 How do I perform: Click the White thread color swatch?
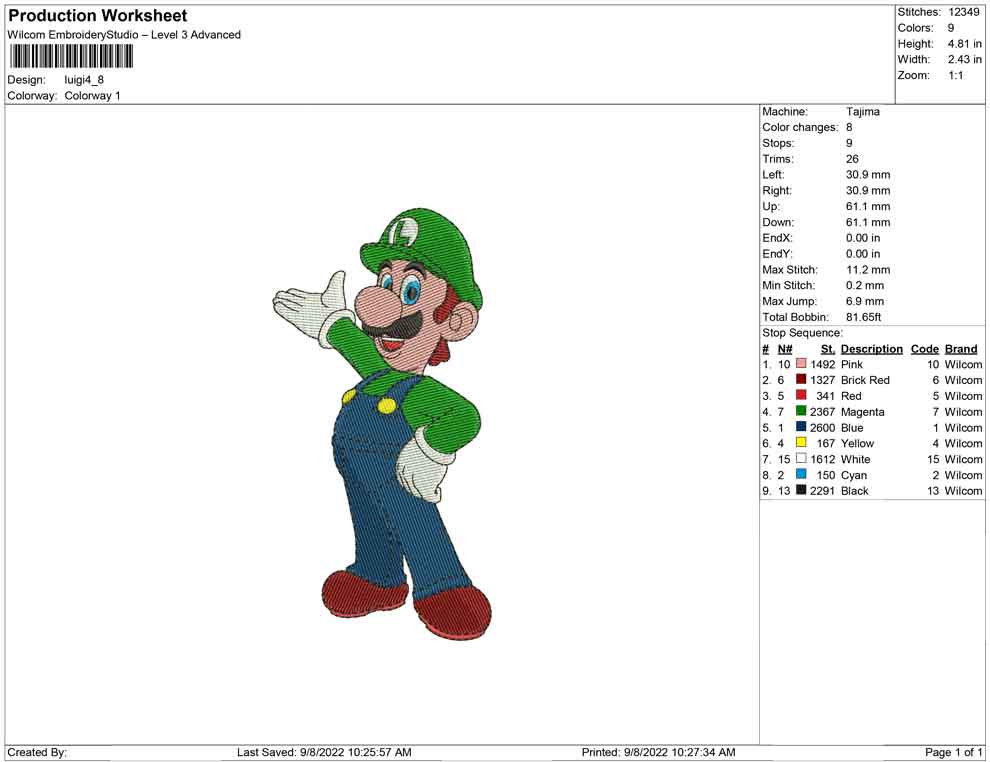tap(801, 459)
